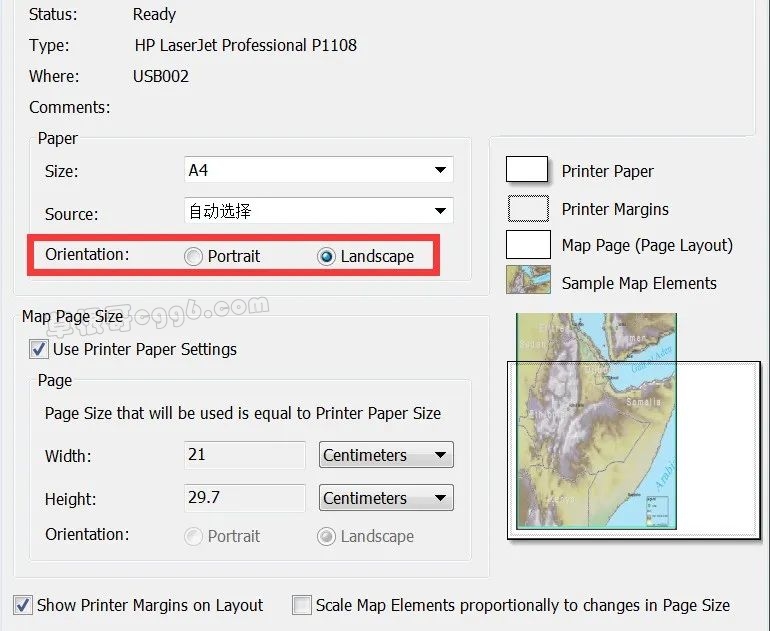Enable Scale Map Elements proportionally checkbox
This screenshot has height=631, width=770.
point(302,605)
